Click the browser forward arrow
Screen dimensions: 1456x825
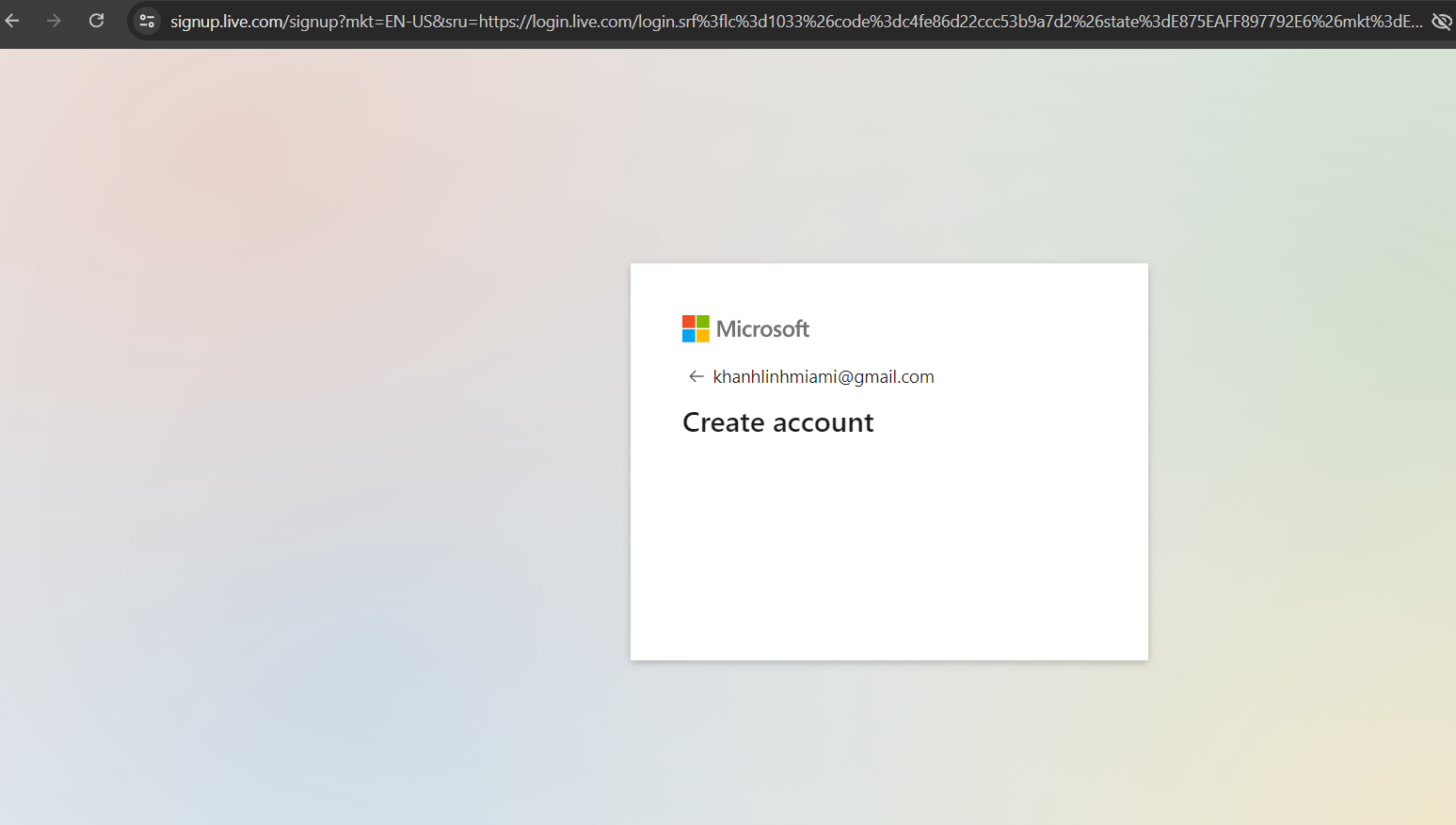[54, 21]
